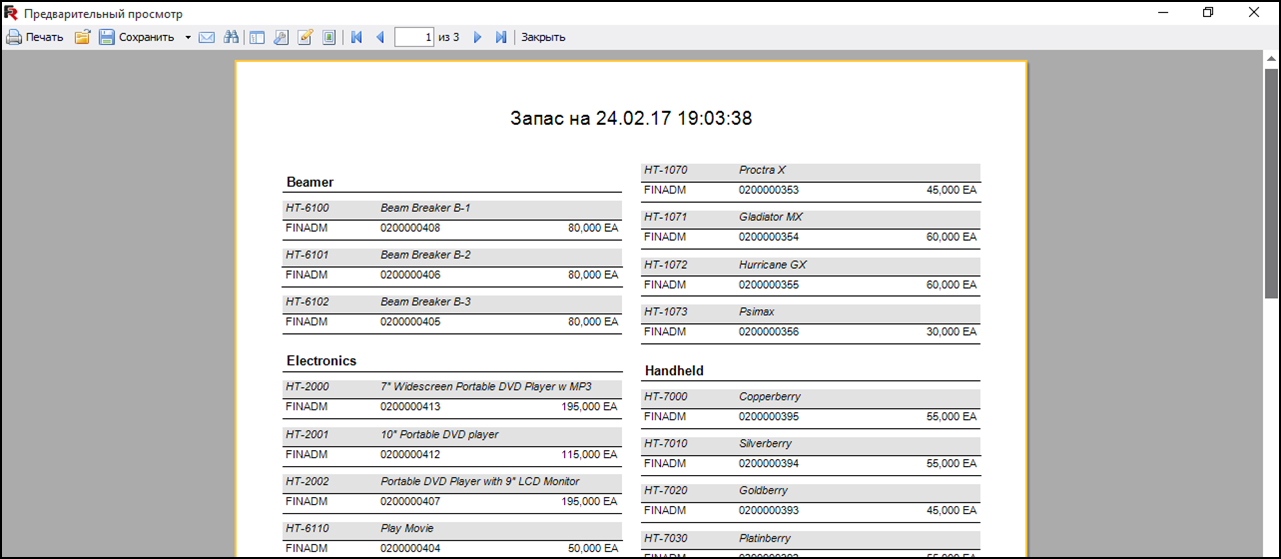Jump to the last page
Screen dimensions: 1281x559
coord(501,37)
